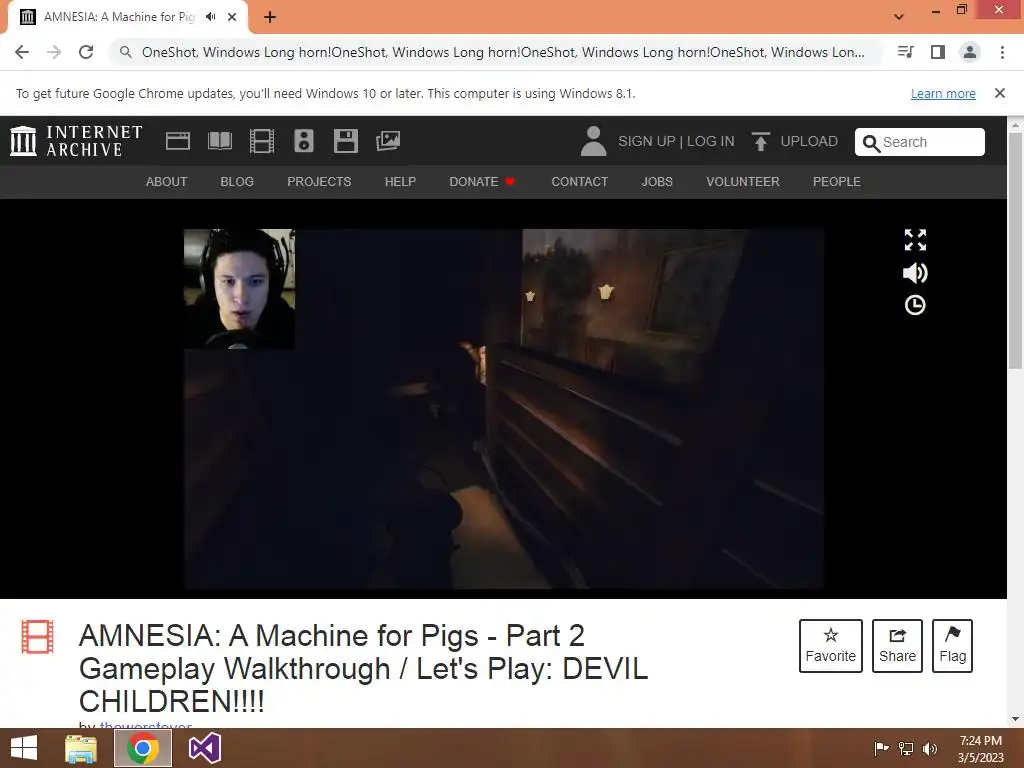
Task: Open the ABOUT menu item
Action: (167, 182)
